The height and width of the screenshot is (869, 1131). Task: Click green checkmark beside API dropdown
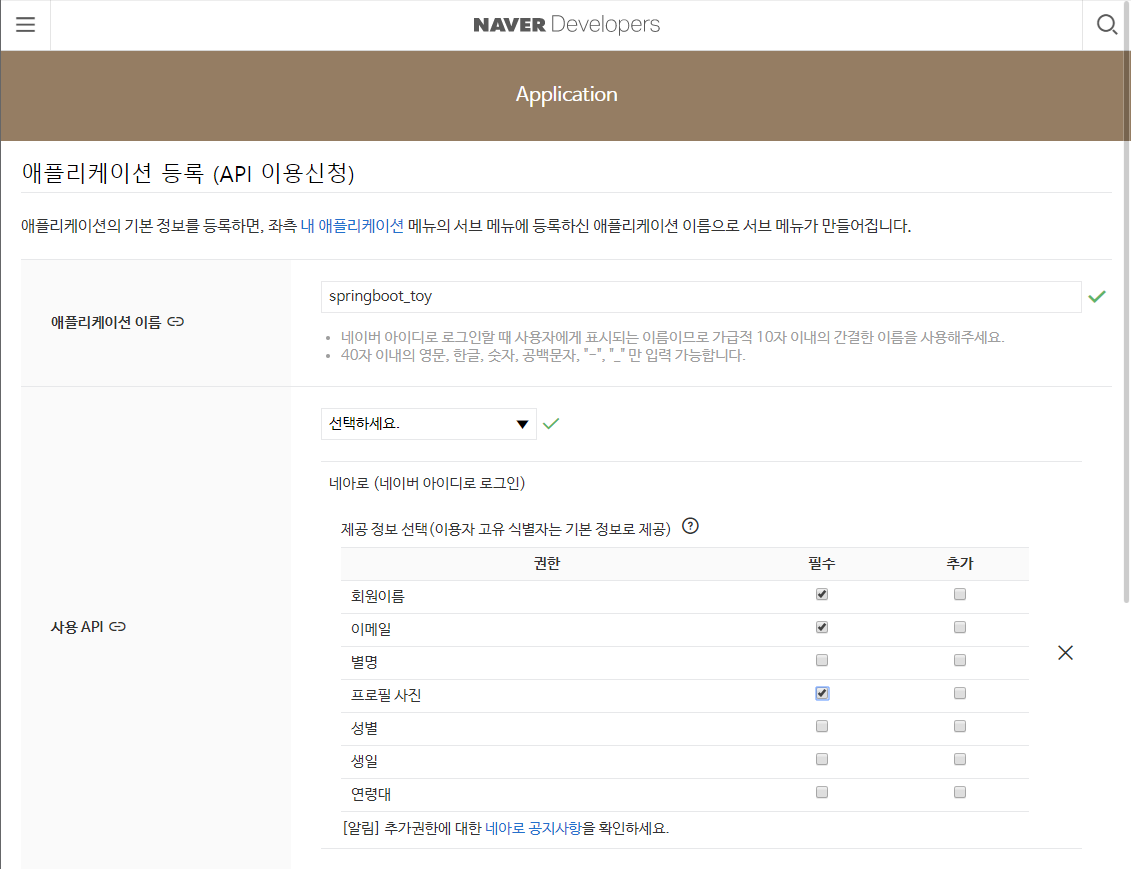[551, 424]
